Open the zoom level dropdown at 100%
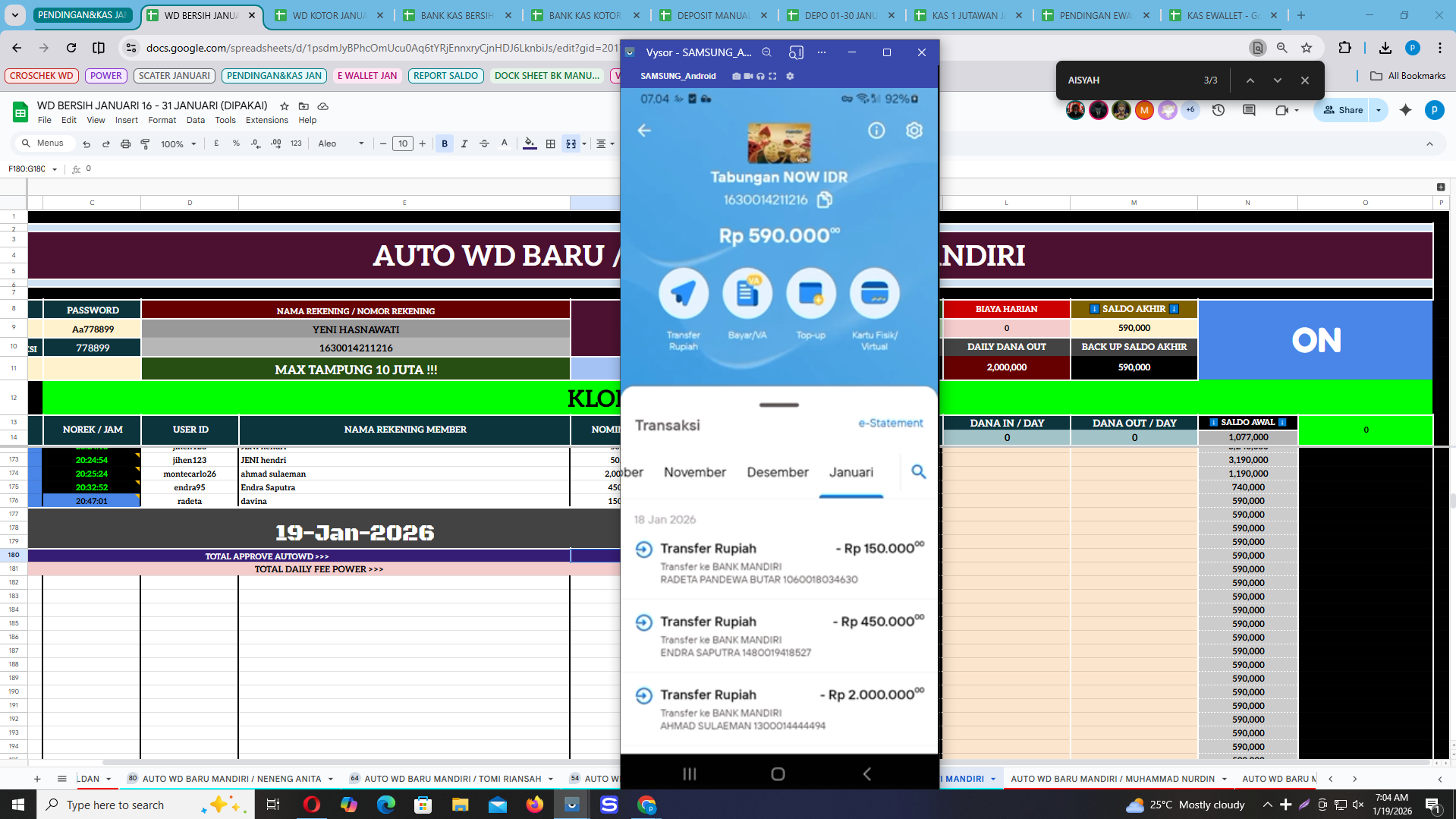 [178, 143]
